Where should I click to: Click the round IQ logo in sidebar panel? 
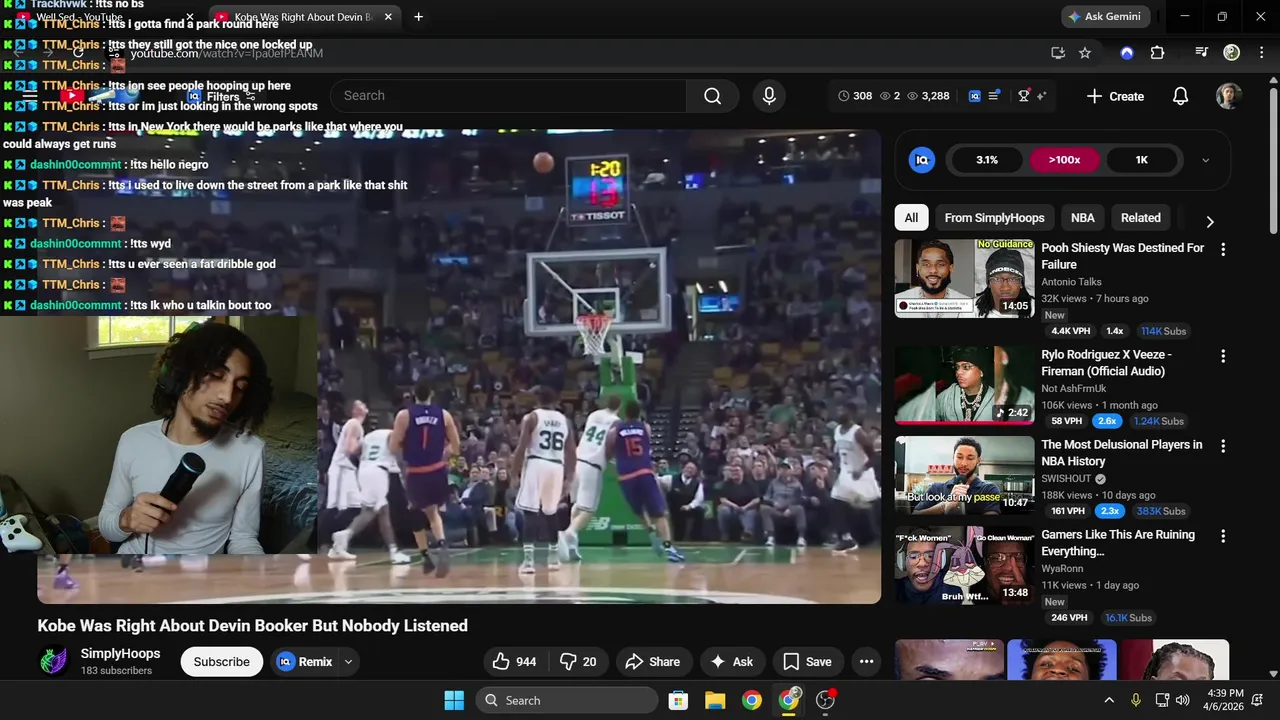[922, 160]
